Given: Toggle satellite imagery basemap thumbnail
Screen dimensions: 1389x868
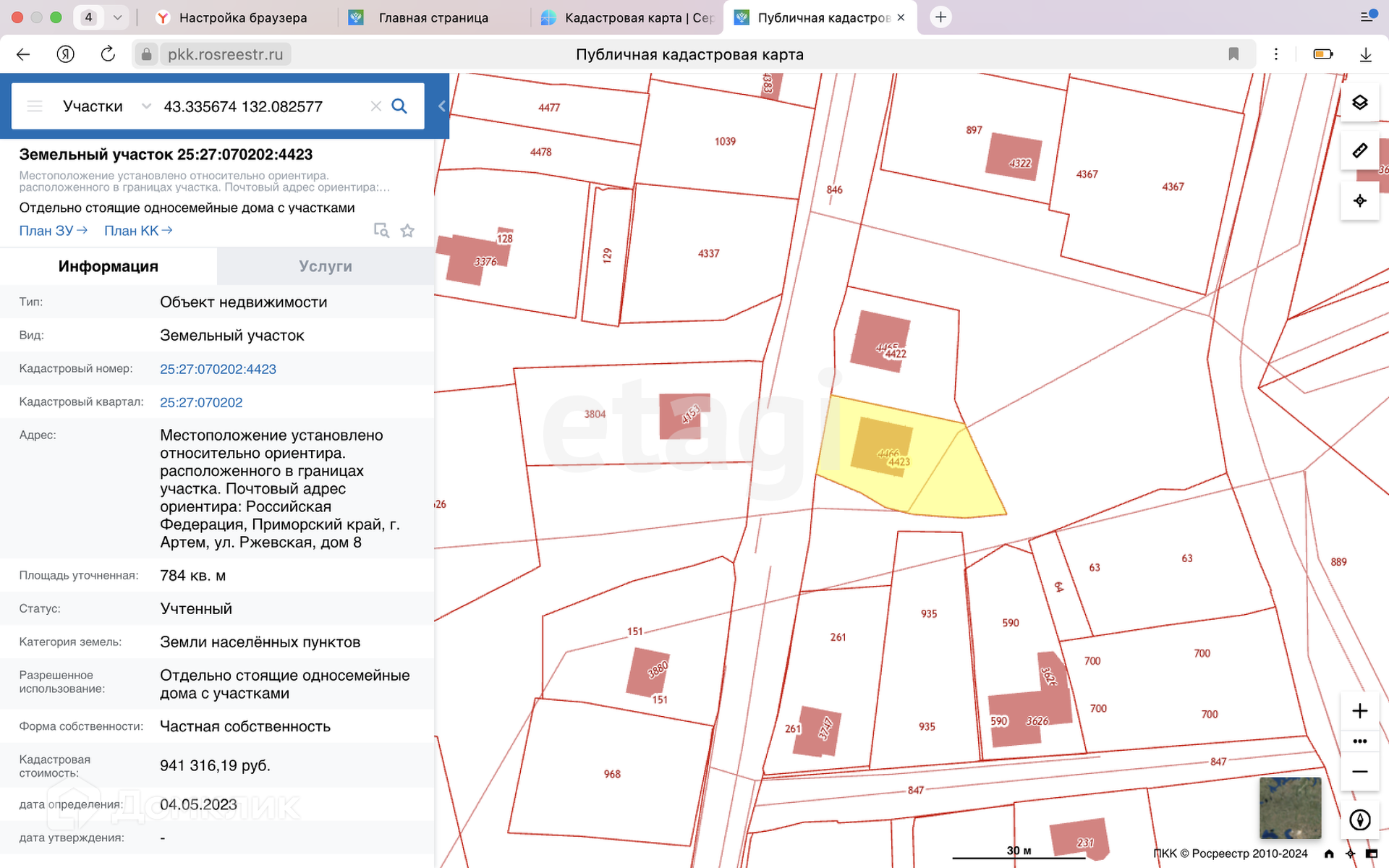Looking at the screenshot, I should tap(1290, 807).
